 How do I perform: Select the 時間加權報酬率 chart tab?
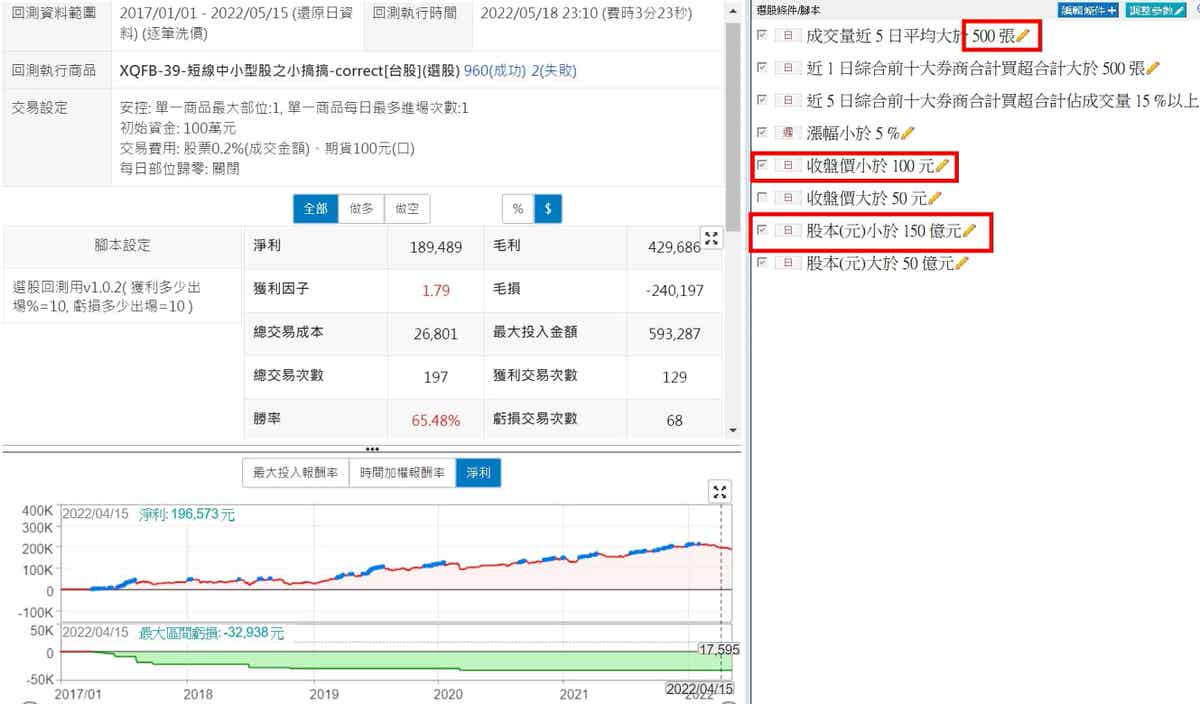click(401, 473)
